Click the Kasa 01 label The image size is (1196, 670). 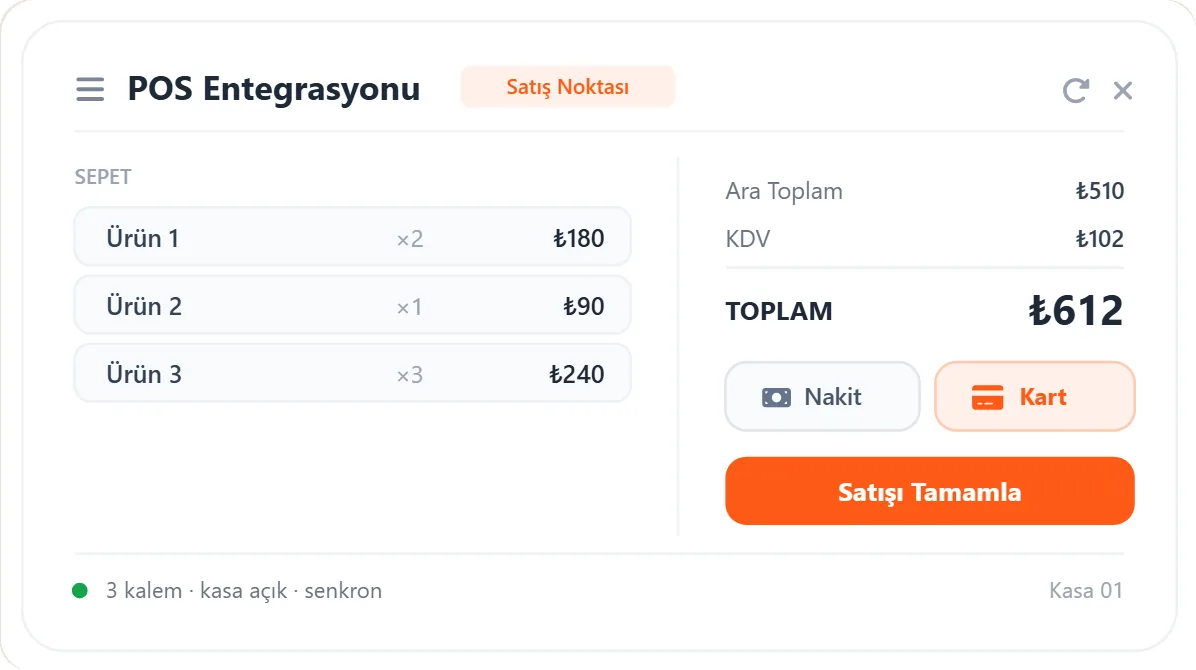click(x=1085, y=591)
